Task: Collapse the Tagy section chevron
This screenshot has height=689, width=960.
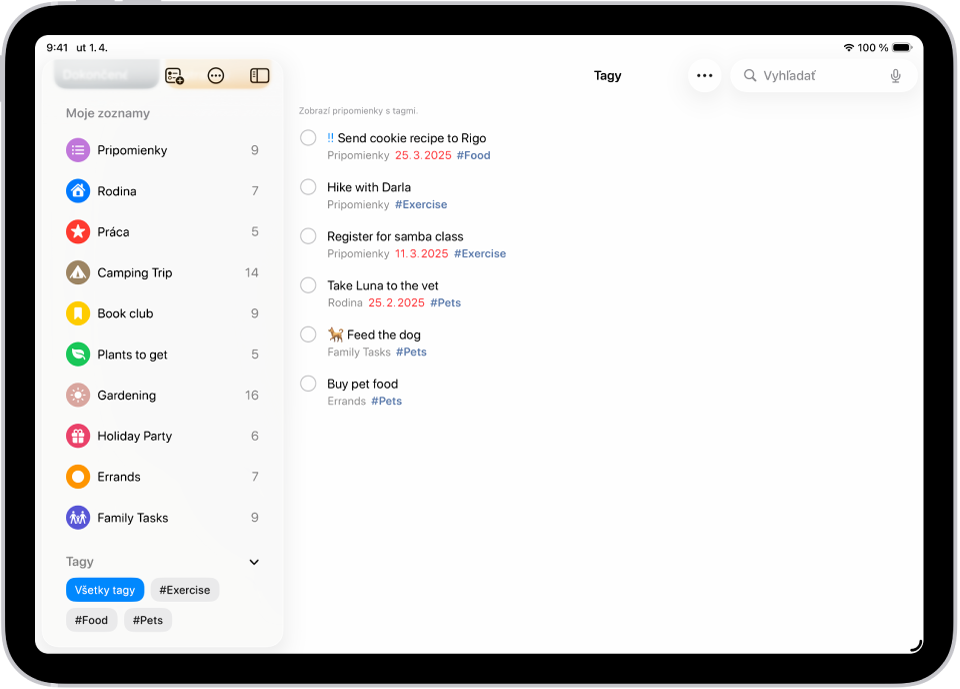Action: coord(254,562)
